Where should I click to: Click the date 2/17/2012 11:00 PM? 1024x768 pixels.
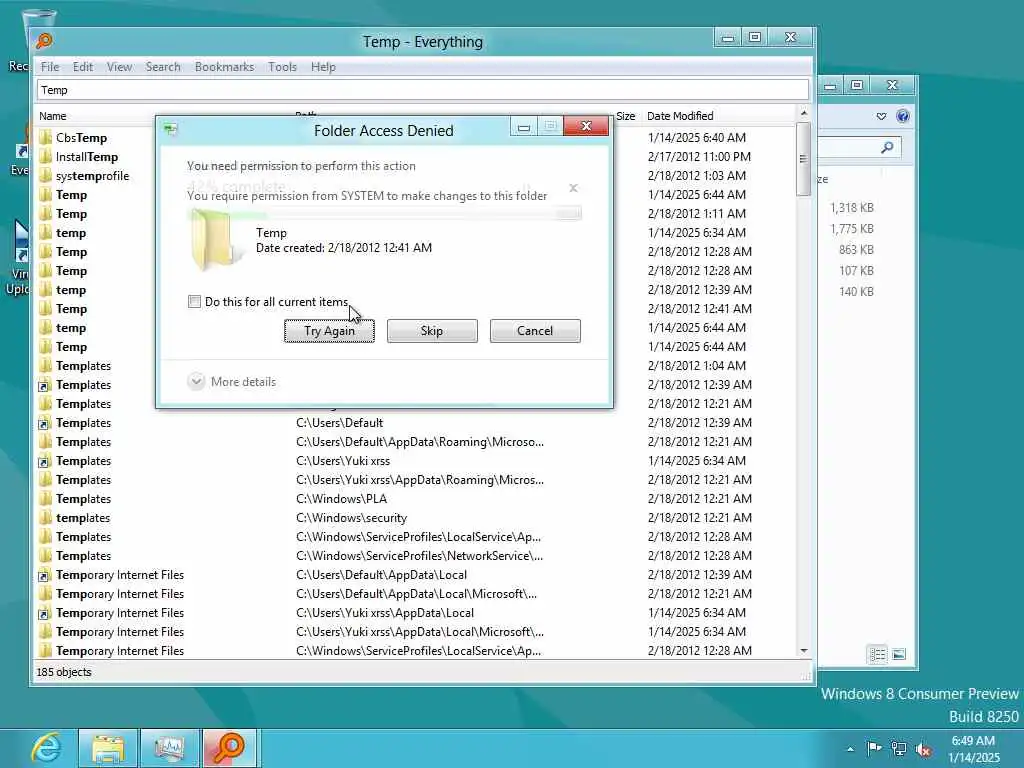(x=699, y=157)
